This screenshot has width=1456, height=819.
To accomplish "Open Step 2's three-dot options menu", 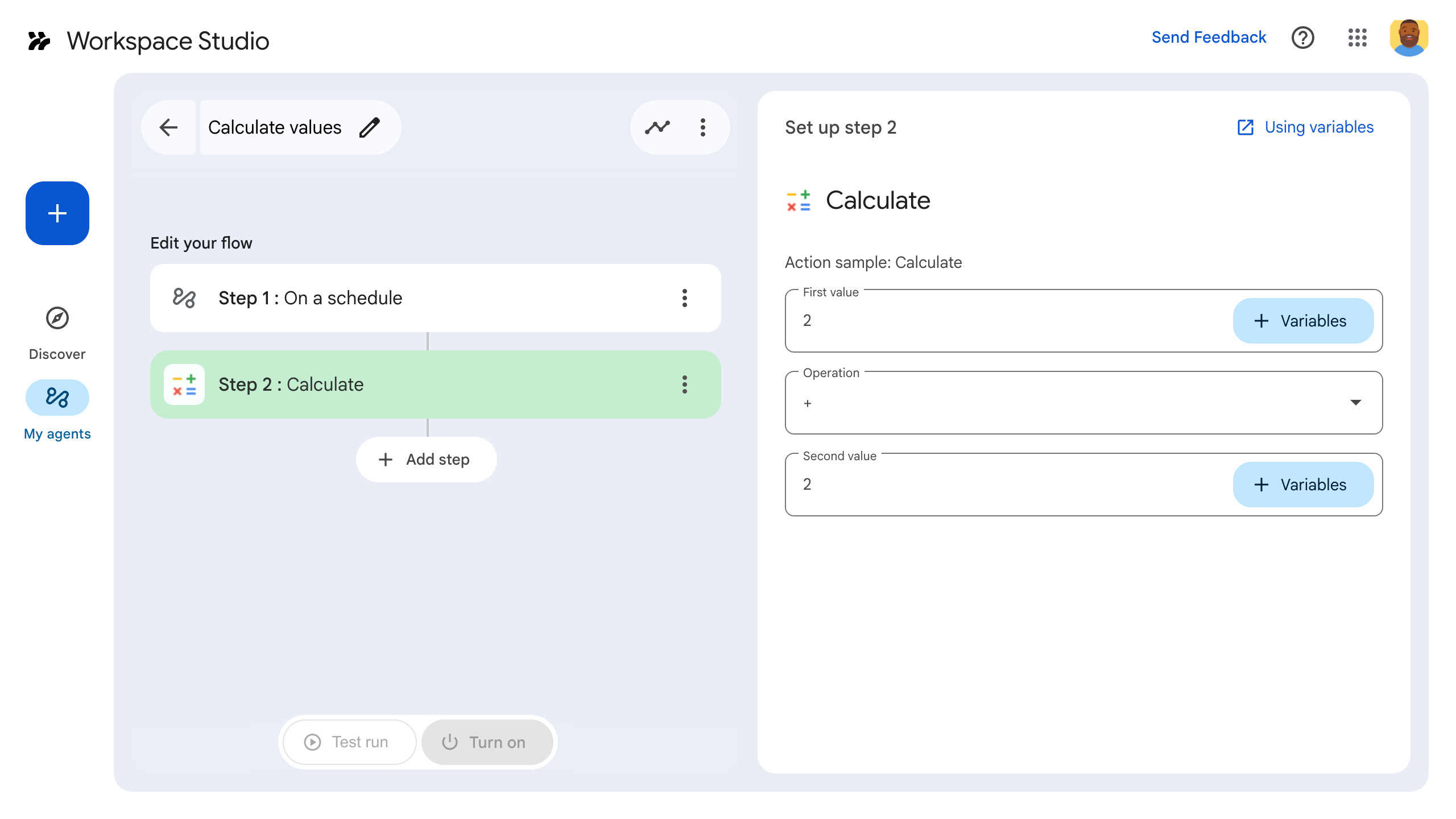I will pos(684,385).
